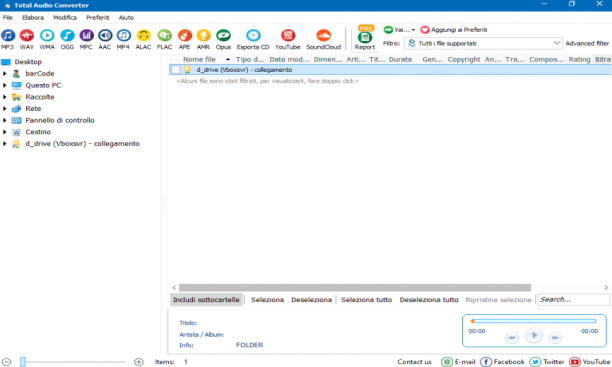Expand Pannello di controllo node

5,120
